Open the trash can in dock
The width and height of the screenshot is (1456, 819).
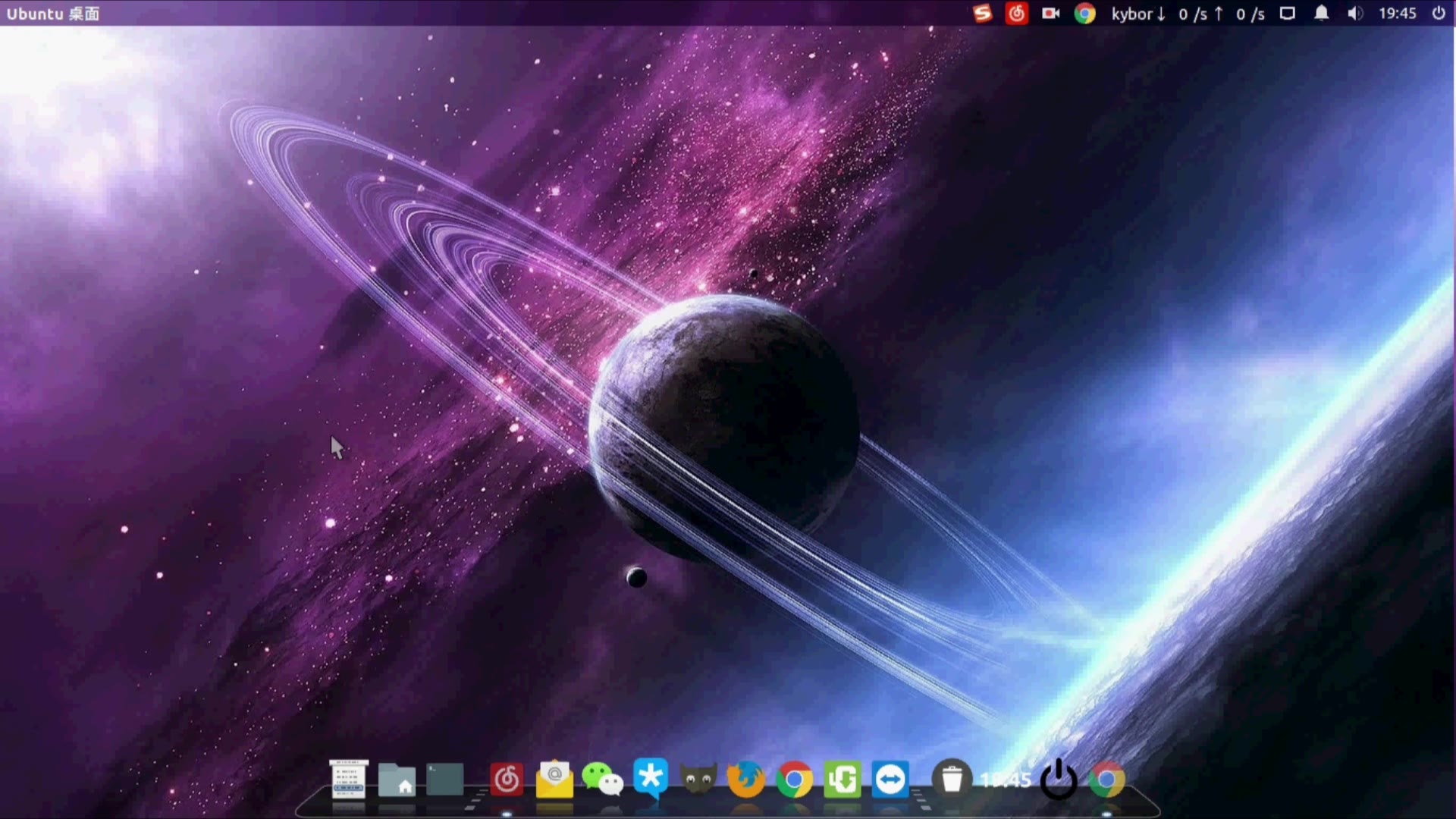tap(952, 779)
